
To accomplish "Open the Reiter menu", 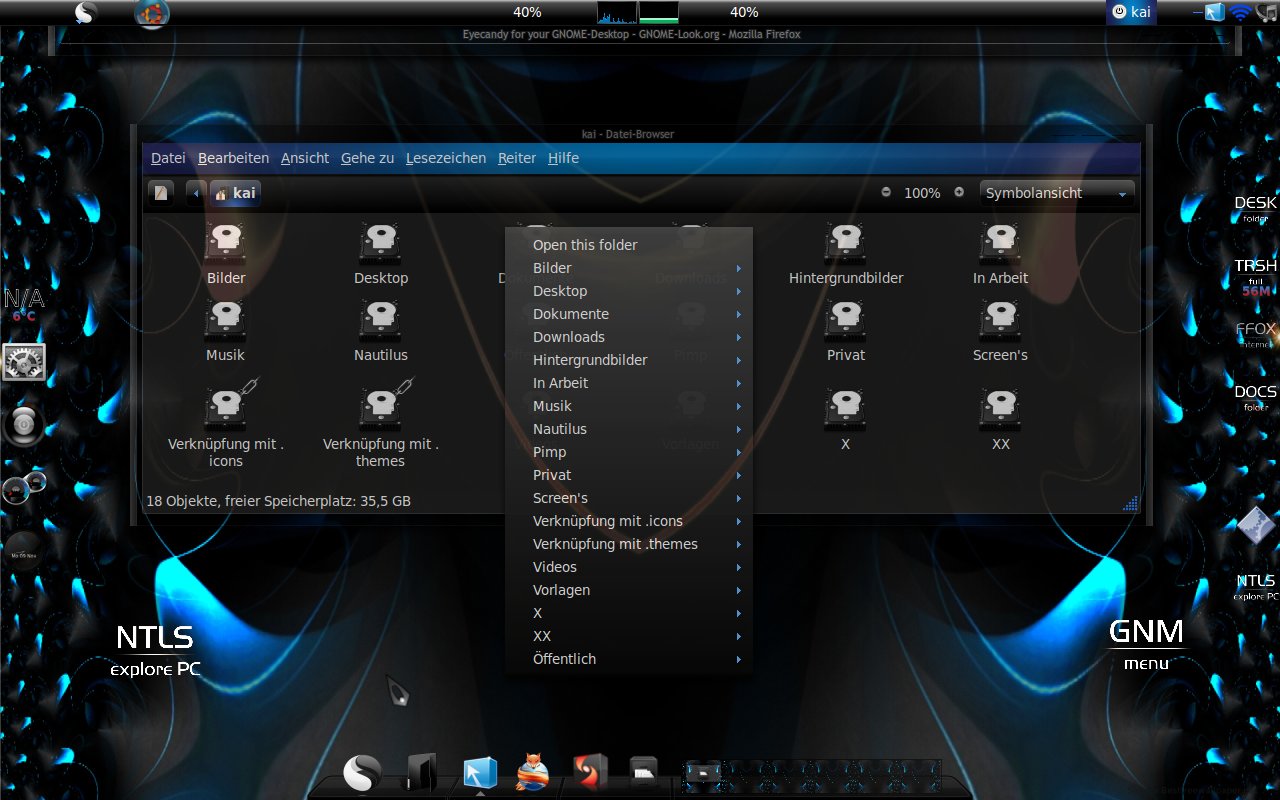I will point(517,158).
